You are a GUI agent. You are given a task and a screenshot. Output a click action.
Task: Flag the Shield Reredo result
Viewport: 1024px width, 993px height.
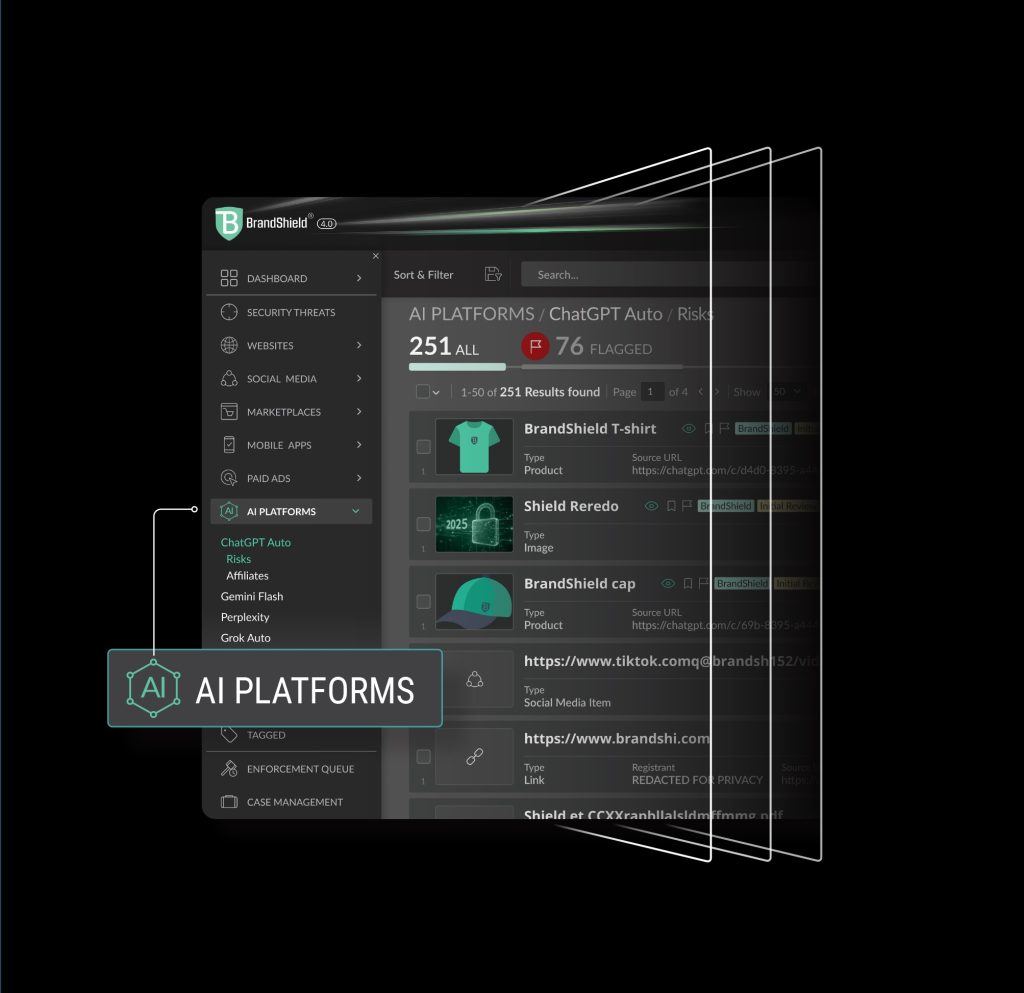coord(686,505)
